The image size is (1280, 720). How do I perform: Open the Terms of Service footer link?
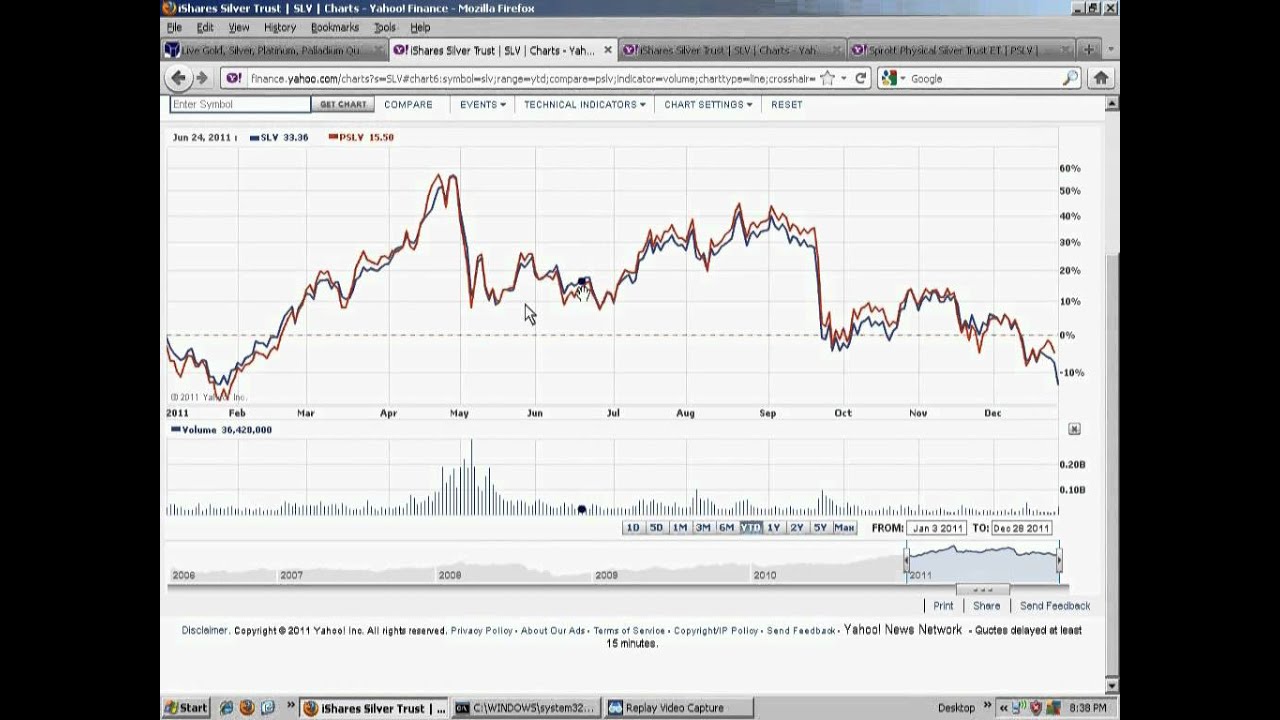click(629, 631)
